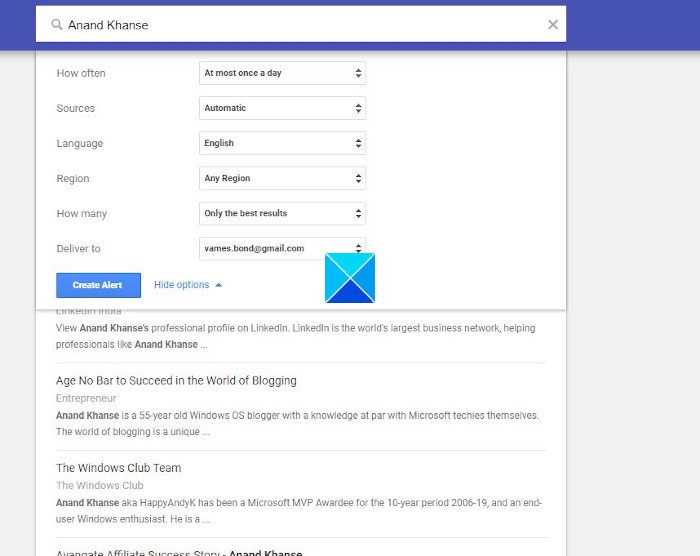This screenshot has height=556, width=700.
Task: Click the Language label
Action: pyautogui.click(x=79, y=143)
